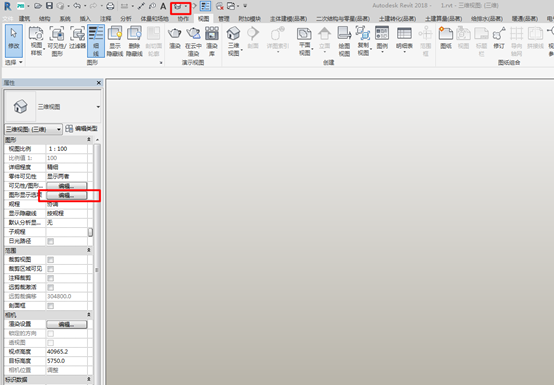Open the Insert (插入) ribbon tab

(x=85, y=19)
